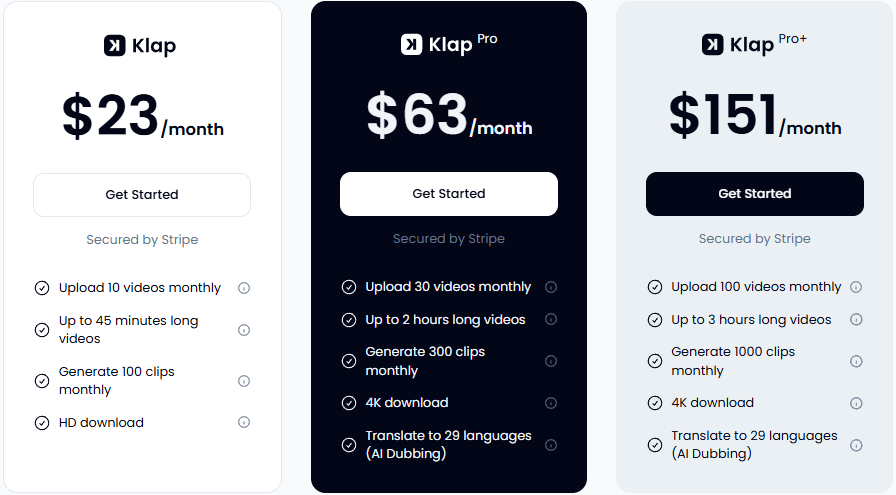The width and height of the screenshot is (896, 495).
Task: Click info icon next to Generate 300 clips
Action: pos(551,361)
